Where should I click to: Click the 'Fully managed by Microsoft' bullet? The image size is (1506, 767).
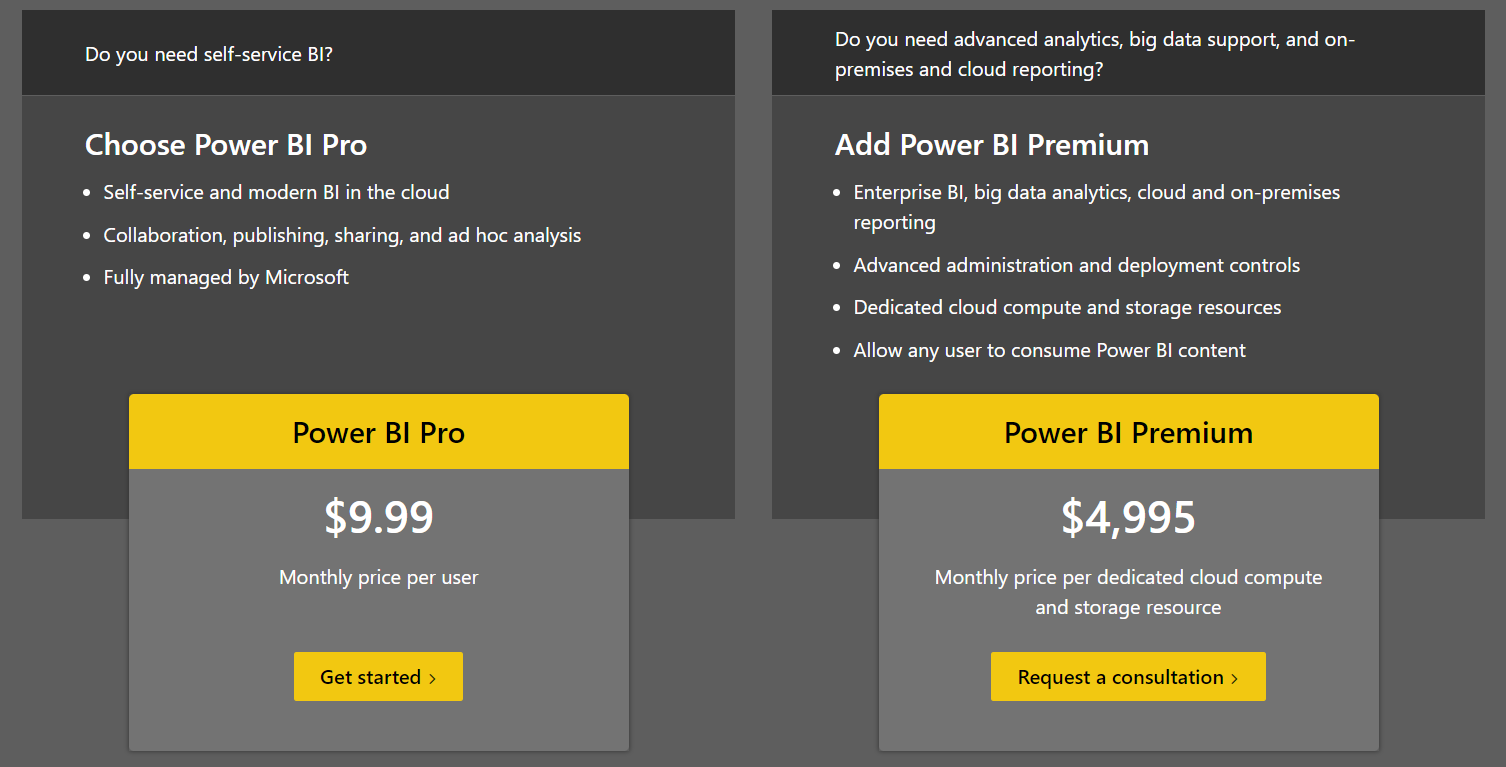pos(226,277)
